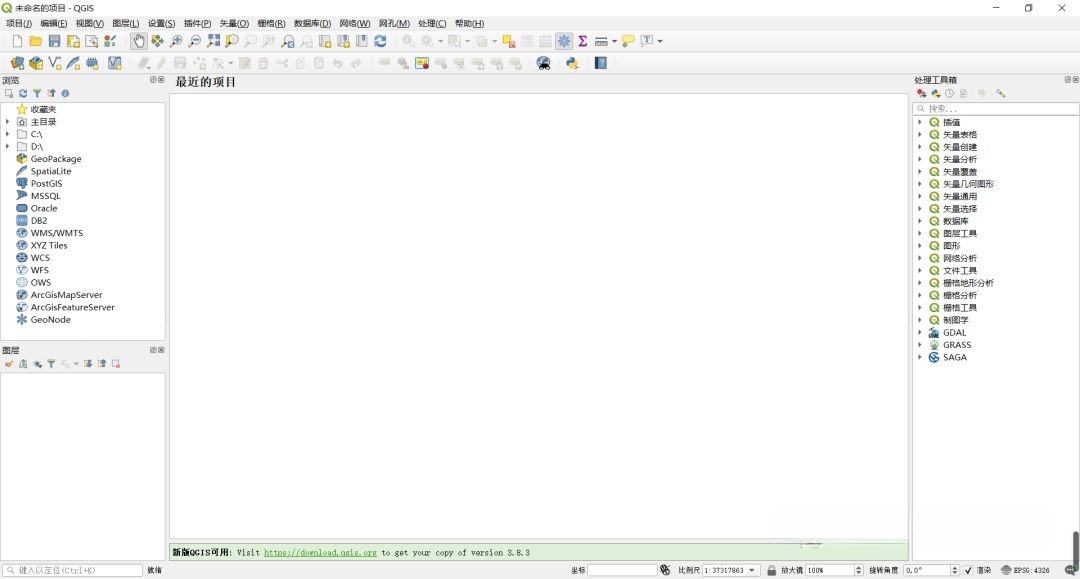1080x579 pixels.
Task: Open the 图层(L) menu
Action: [125, 23]
